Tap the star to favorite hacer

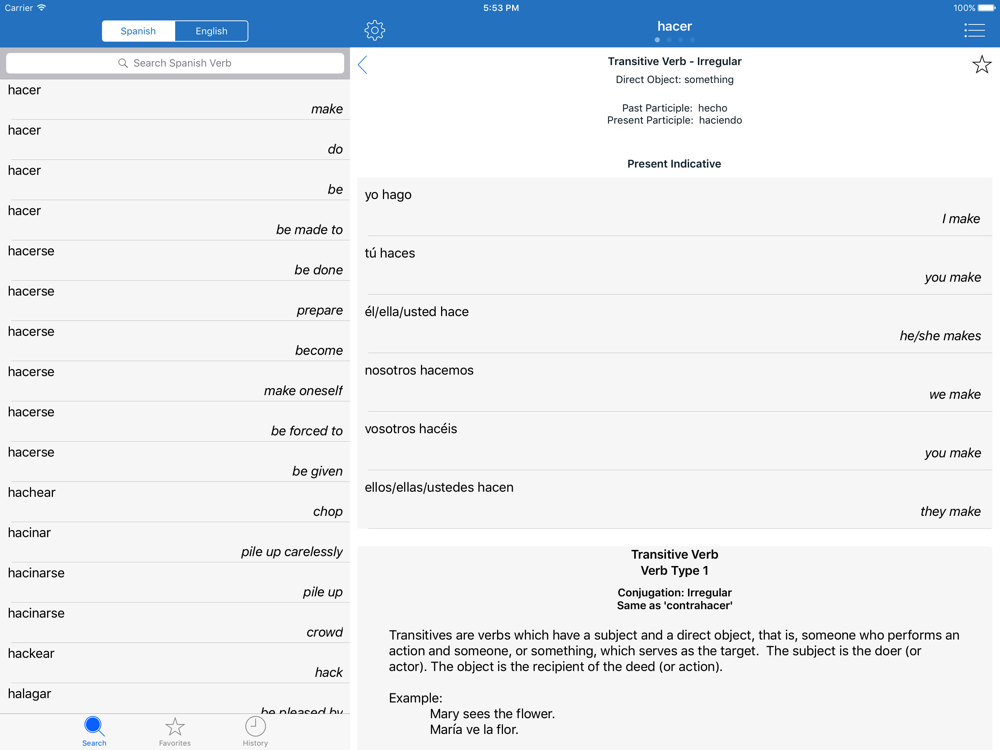[981, 65]
